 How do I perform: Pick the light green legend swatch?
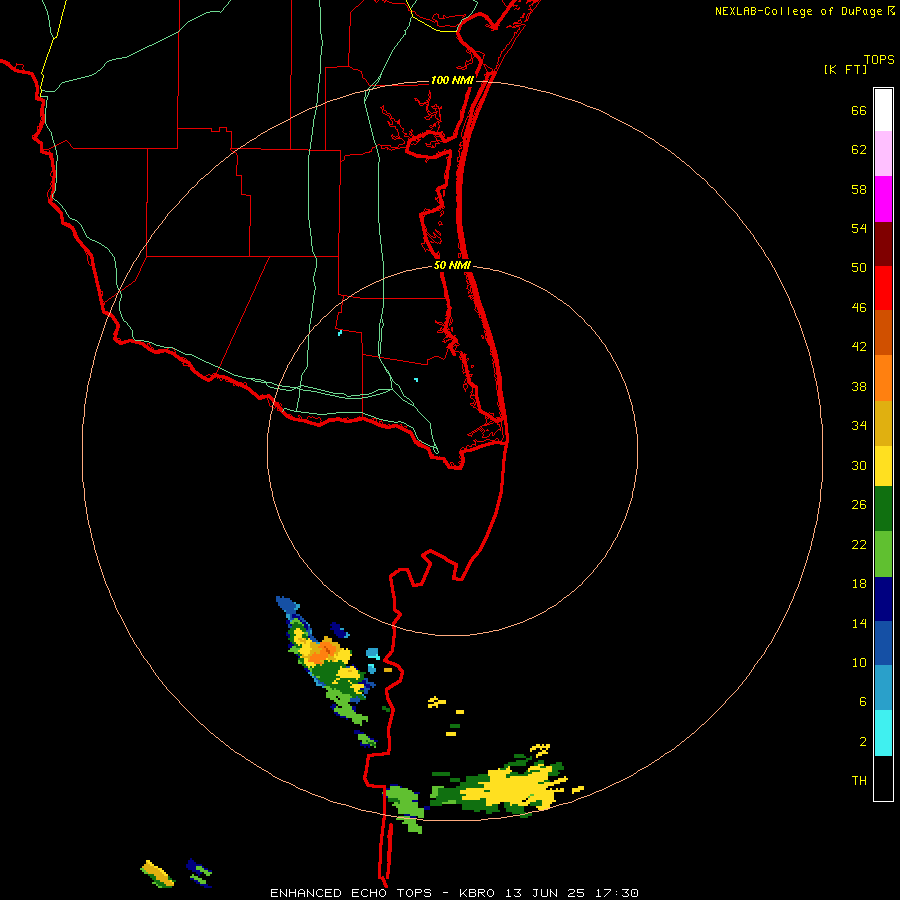tap(883, 554)
